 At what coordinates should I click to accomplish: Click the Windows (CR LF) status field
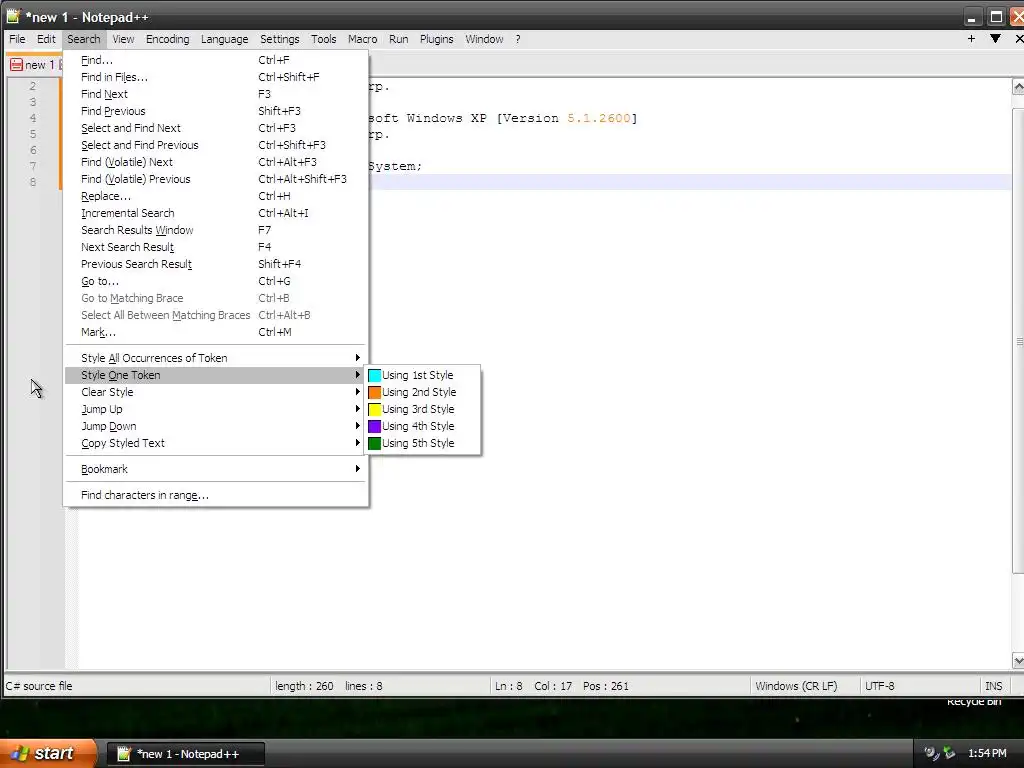(796, 686)
